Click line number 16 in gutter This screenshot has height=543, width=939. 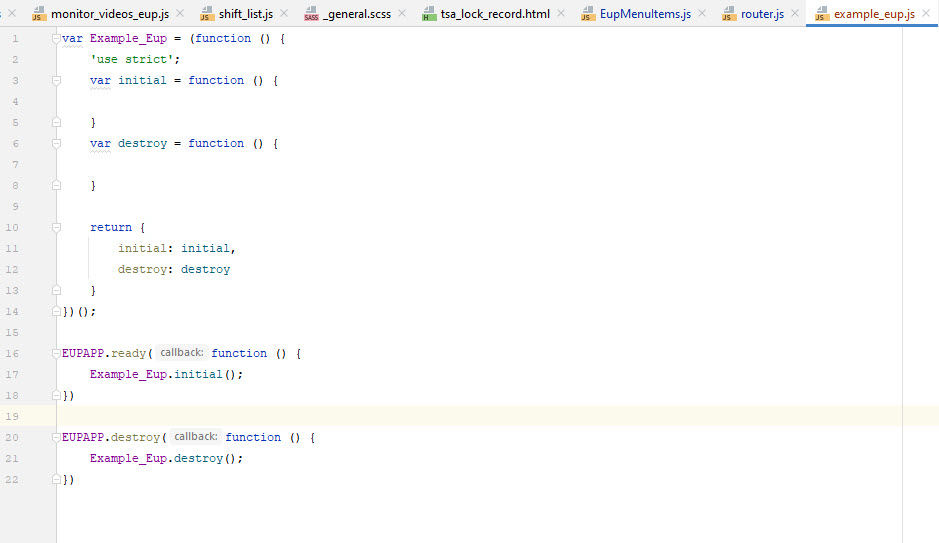pos(12,353)
